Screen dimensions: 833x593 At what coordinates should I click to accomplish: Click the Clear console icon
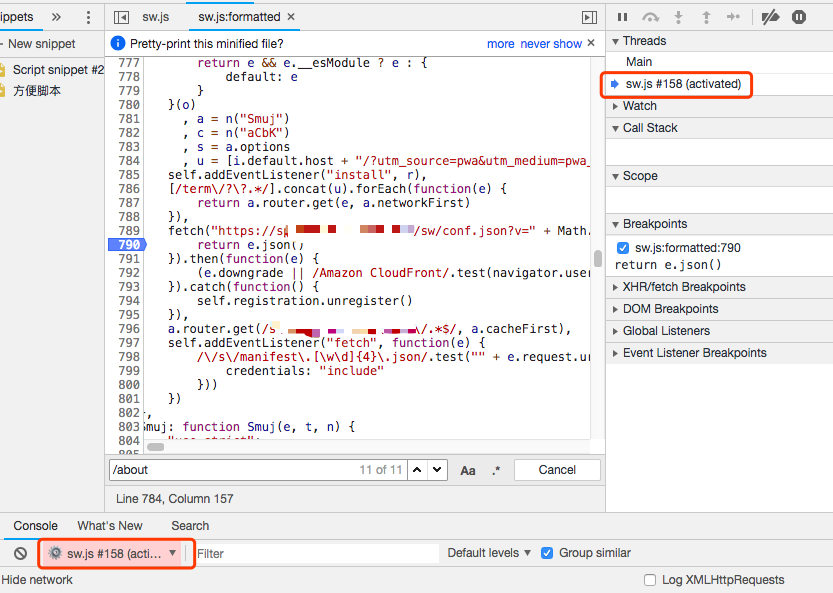(20, 553)
